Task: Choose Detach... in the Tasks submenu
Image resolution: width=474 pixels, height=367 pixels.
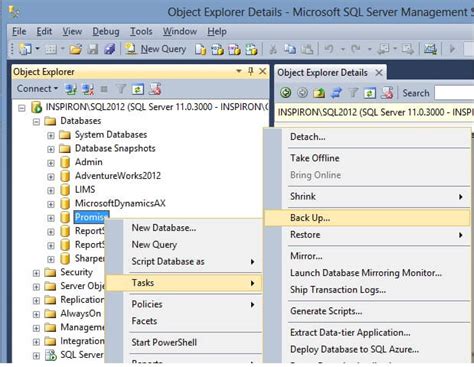Action: [x=367, y=137]
